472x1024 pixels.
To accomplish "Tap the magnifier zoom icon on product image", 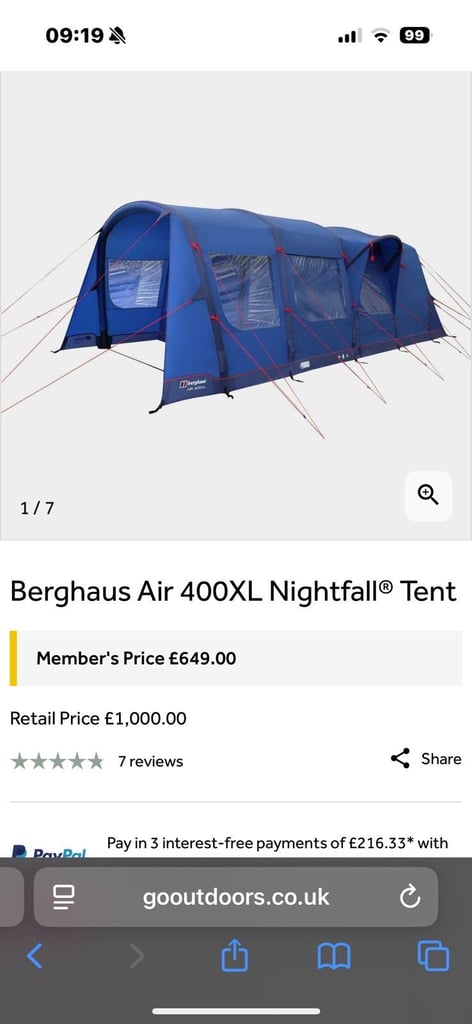I will [428, 496].
